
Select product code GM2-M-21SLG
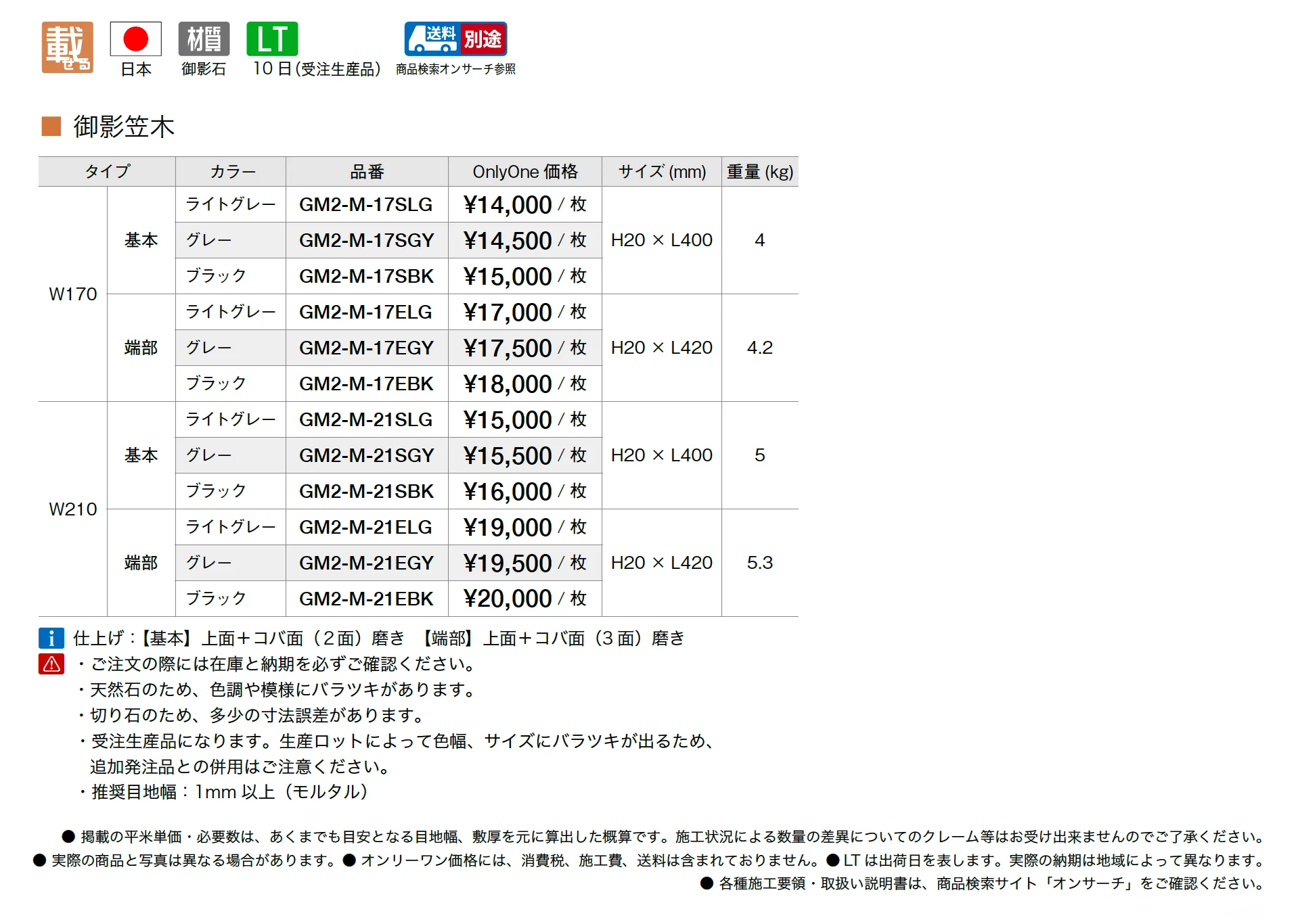click(366, 419)
